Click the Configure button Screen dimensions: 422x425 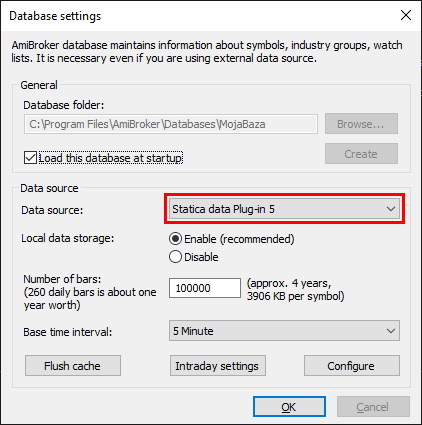(x=352, y=366)
